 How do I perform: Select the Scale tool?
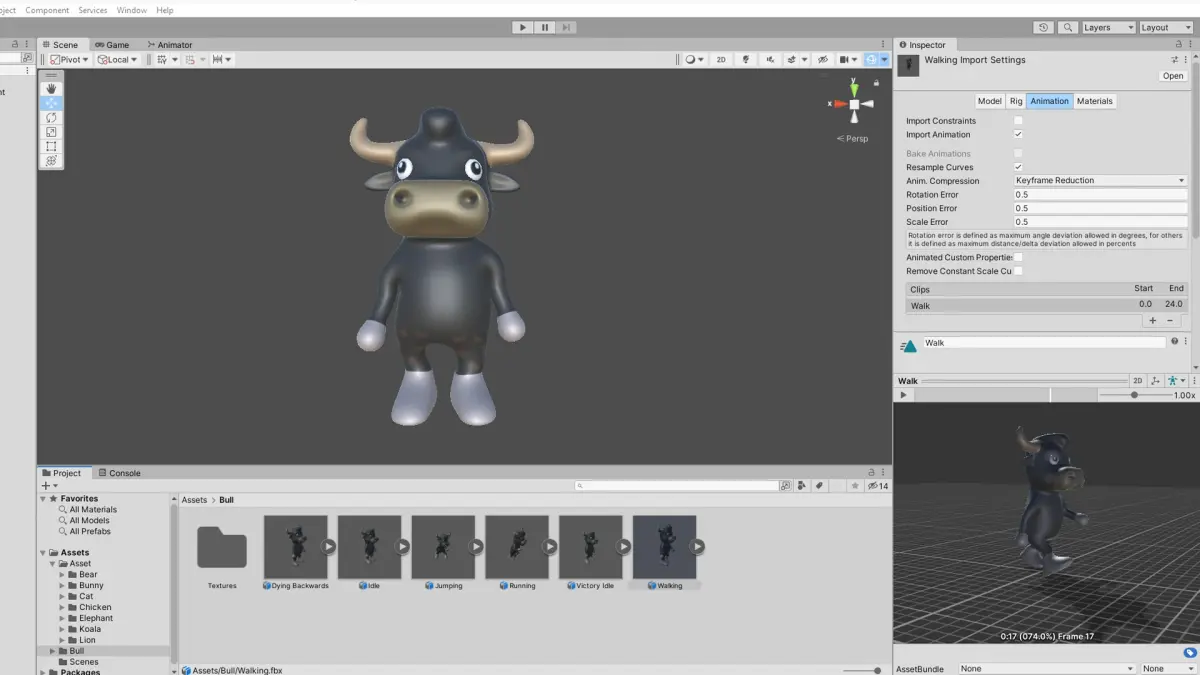click(x=51, y=132)
